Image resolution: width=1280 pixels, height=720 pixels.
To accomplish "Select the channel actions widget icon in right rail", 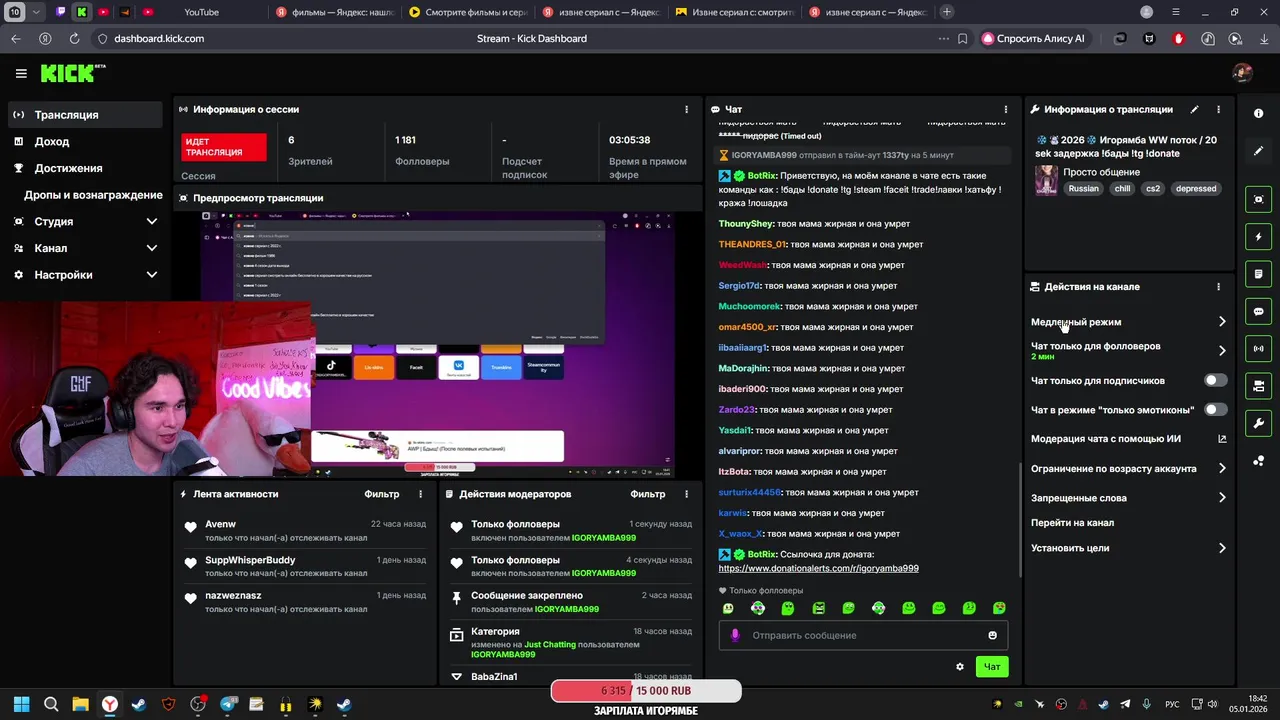I will 1258,386.
